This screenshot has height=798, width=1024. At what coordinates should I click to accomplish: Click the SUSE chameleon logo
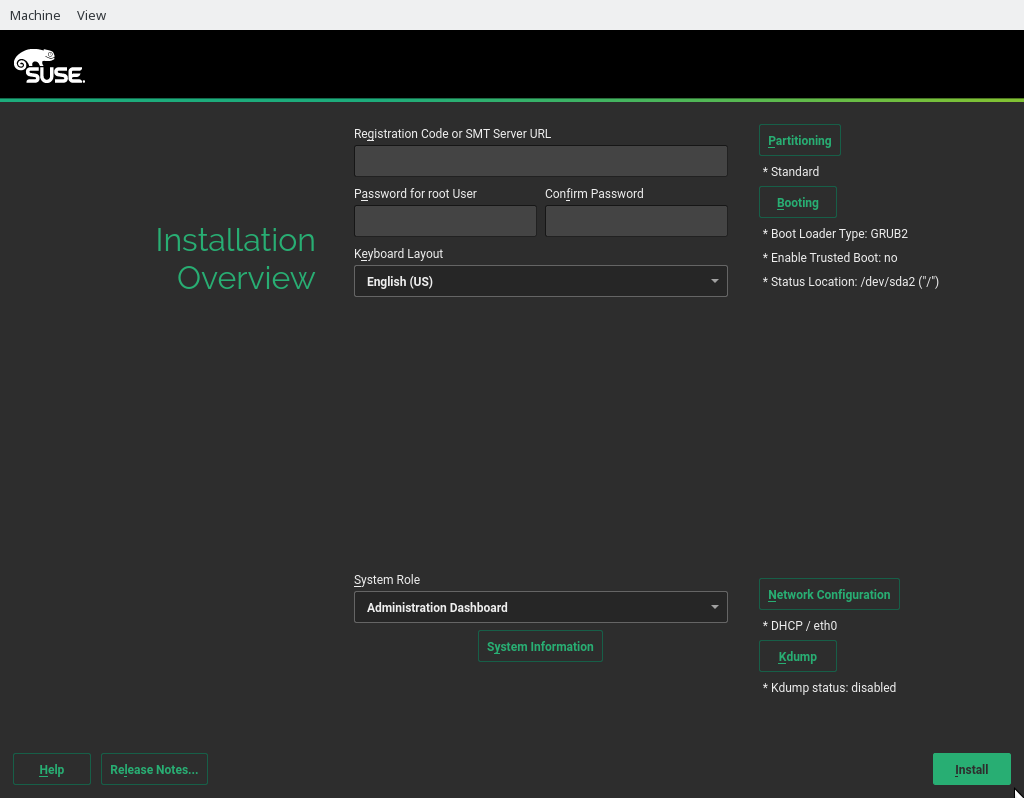49,66
